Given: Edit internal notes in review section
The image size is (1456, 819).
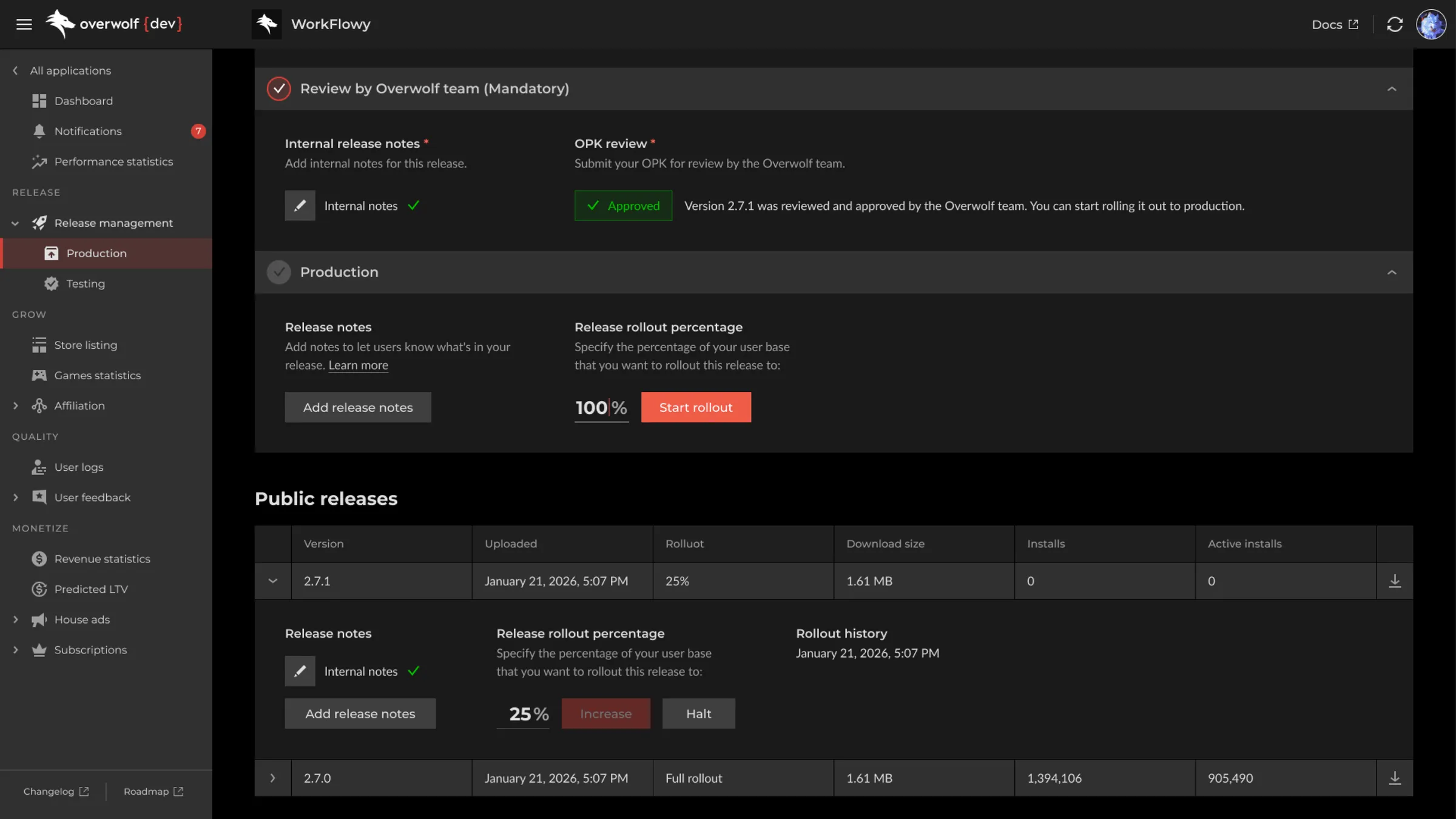Looking at the screenshot, I should coord(300,206).
